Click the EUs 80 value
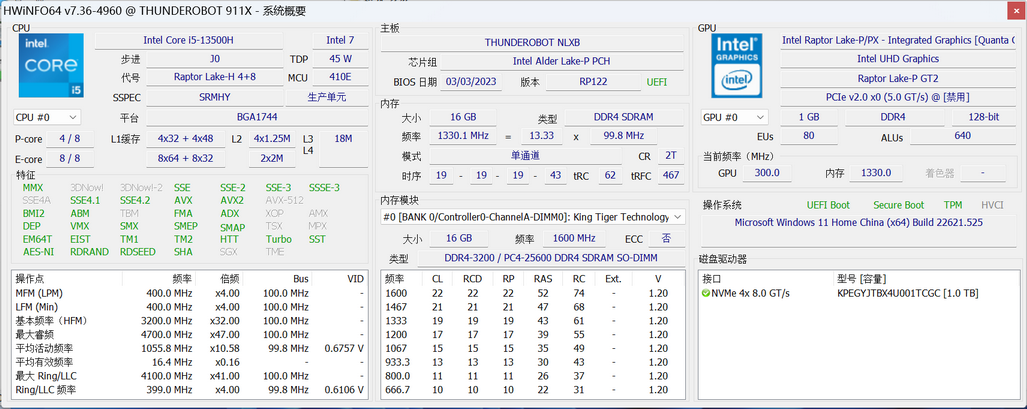1027x409 pixels. click(808, 136)
